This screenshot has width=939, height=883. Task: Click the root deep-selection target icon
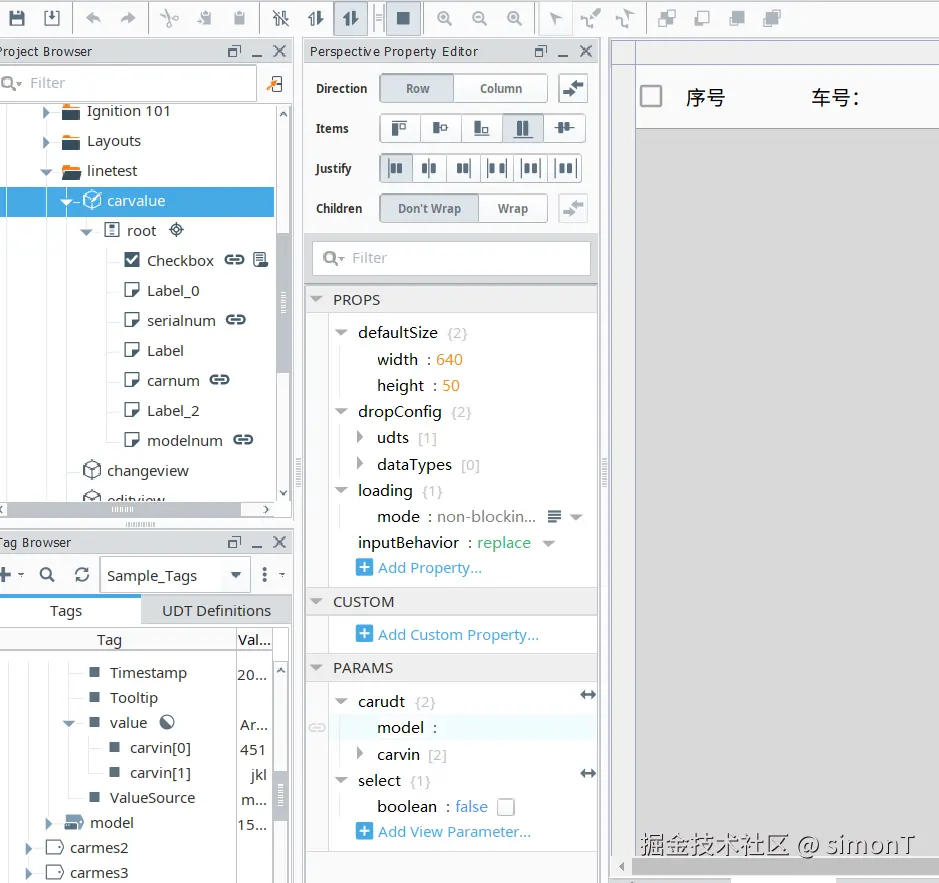pyautogui.click(x=176, y=229)
